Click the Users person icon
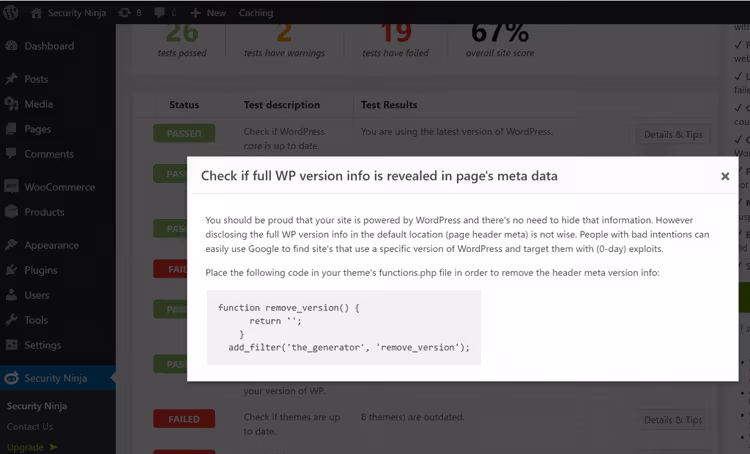Screen dimensions: 750x454 (x=11, y=295)
